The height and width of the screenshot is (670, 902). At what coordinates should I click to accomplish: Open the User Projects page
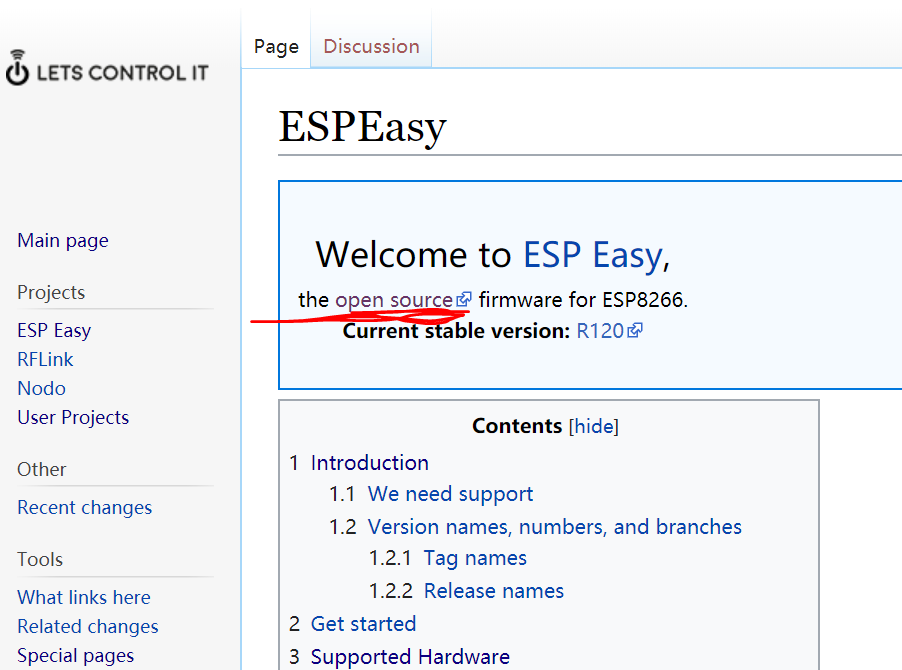click(72, 417)
